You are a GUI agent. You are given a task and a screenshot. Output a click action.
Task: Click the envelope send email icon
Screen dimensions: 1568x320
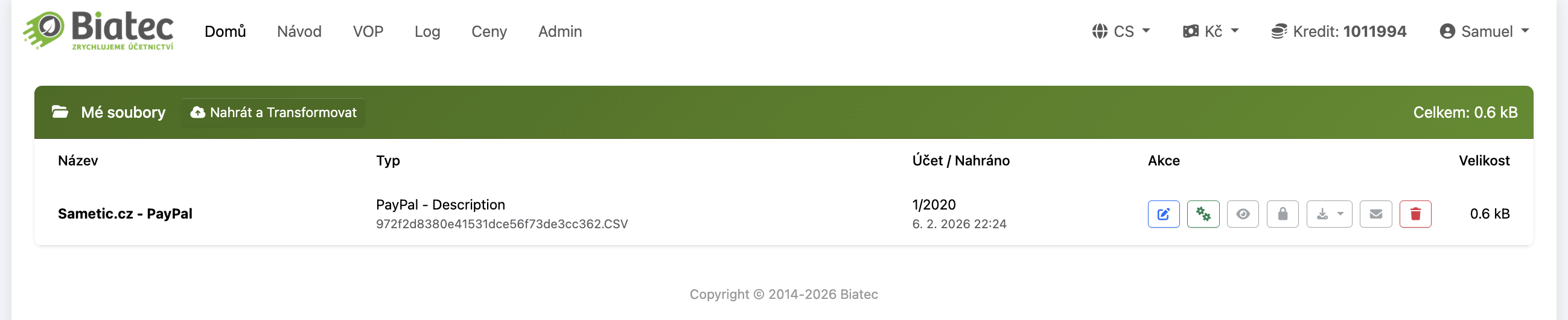coord(1375,214)
